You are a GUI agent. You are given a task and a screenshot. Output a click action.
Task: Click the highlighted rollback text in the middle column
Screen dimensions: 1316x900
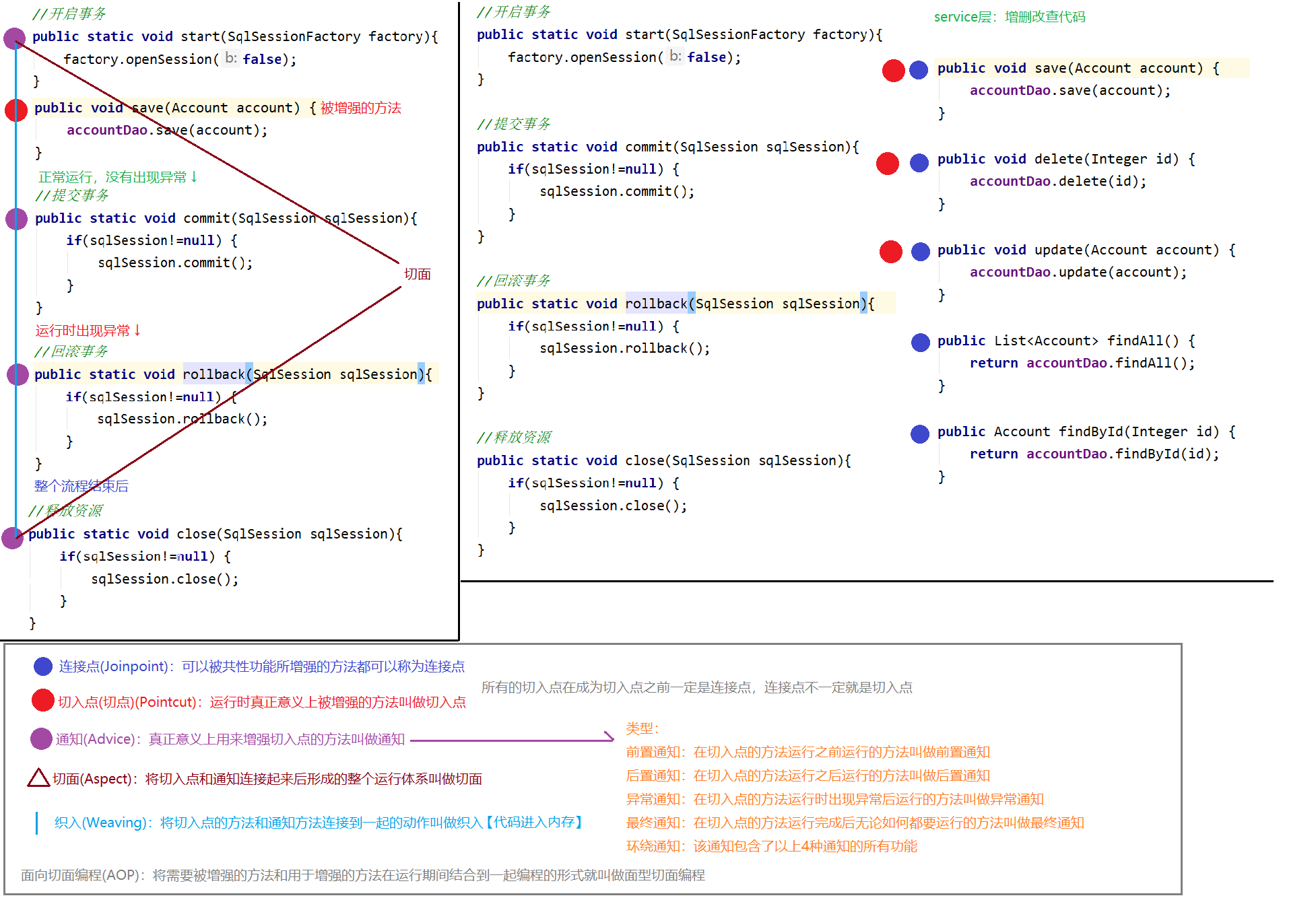pyautogui.click(x=655, y=304)
